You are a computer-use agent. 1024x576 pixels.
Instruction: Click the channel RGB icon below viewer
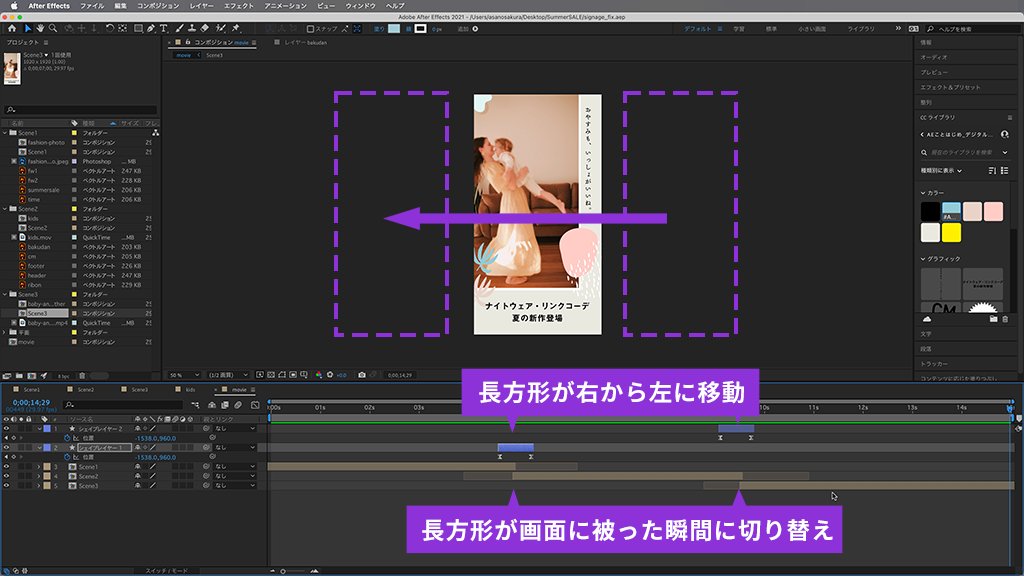click(319, 375)
